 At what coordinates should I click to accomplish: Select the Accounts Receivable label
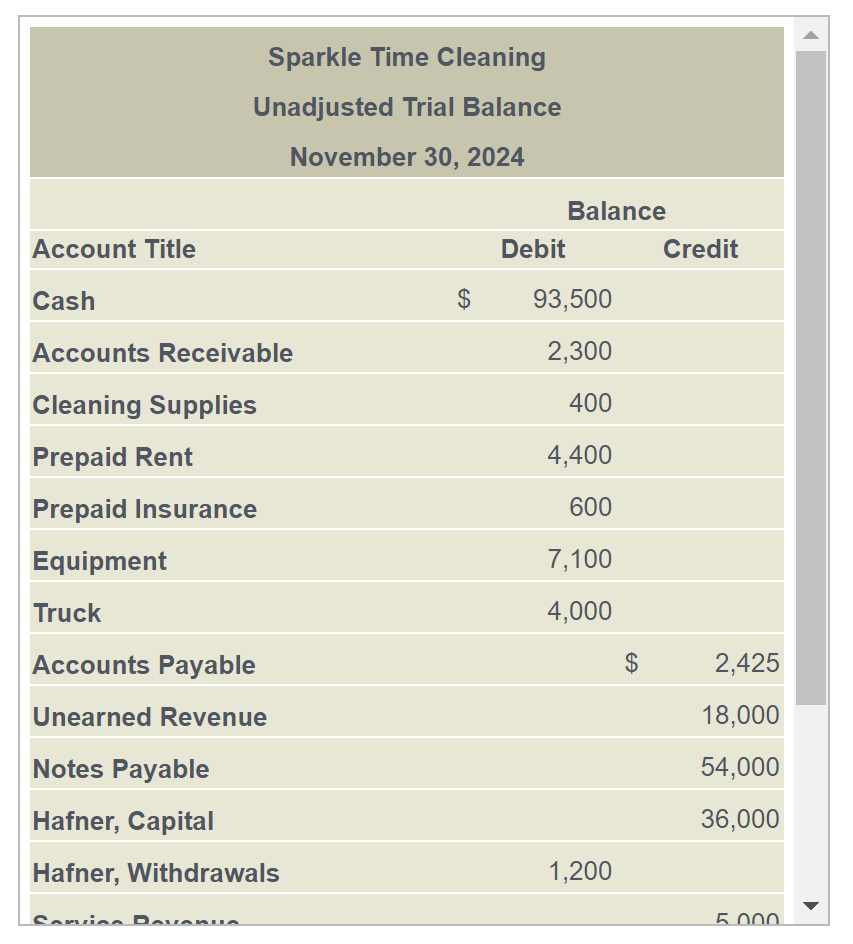pos(161,352)
